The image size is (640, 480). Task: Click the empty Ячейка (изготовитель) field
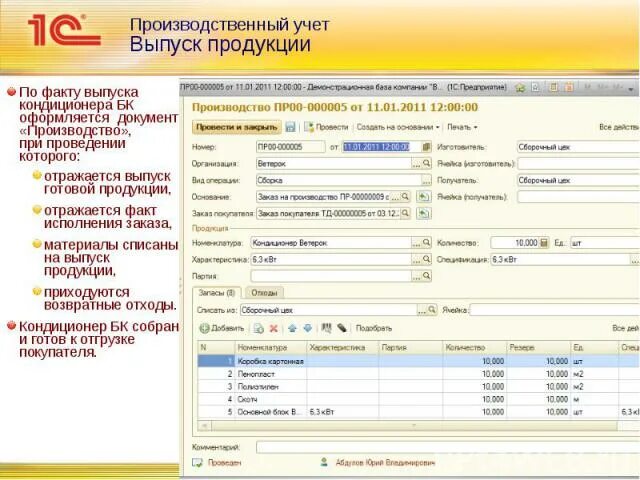(x=578, y=164)
